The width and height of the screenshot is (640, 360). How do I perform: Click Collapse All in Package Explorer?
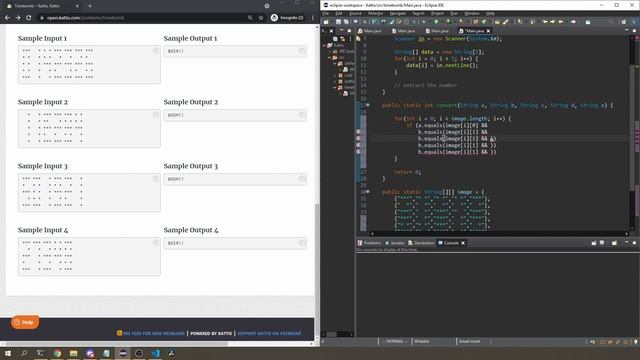click(335, 39)
